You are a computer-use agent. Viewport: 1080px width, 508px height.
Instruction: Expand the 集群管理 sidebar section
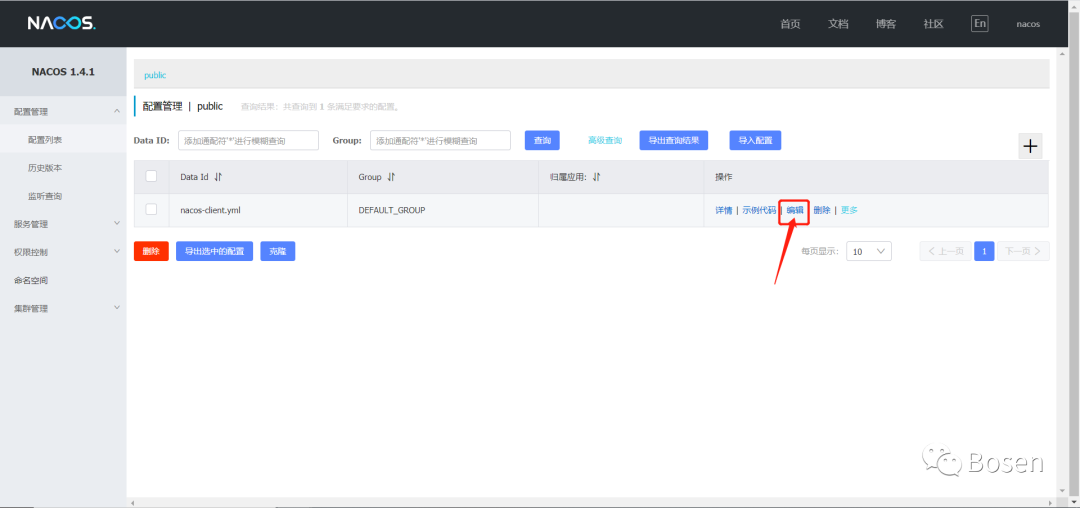point(63,308)
